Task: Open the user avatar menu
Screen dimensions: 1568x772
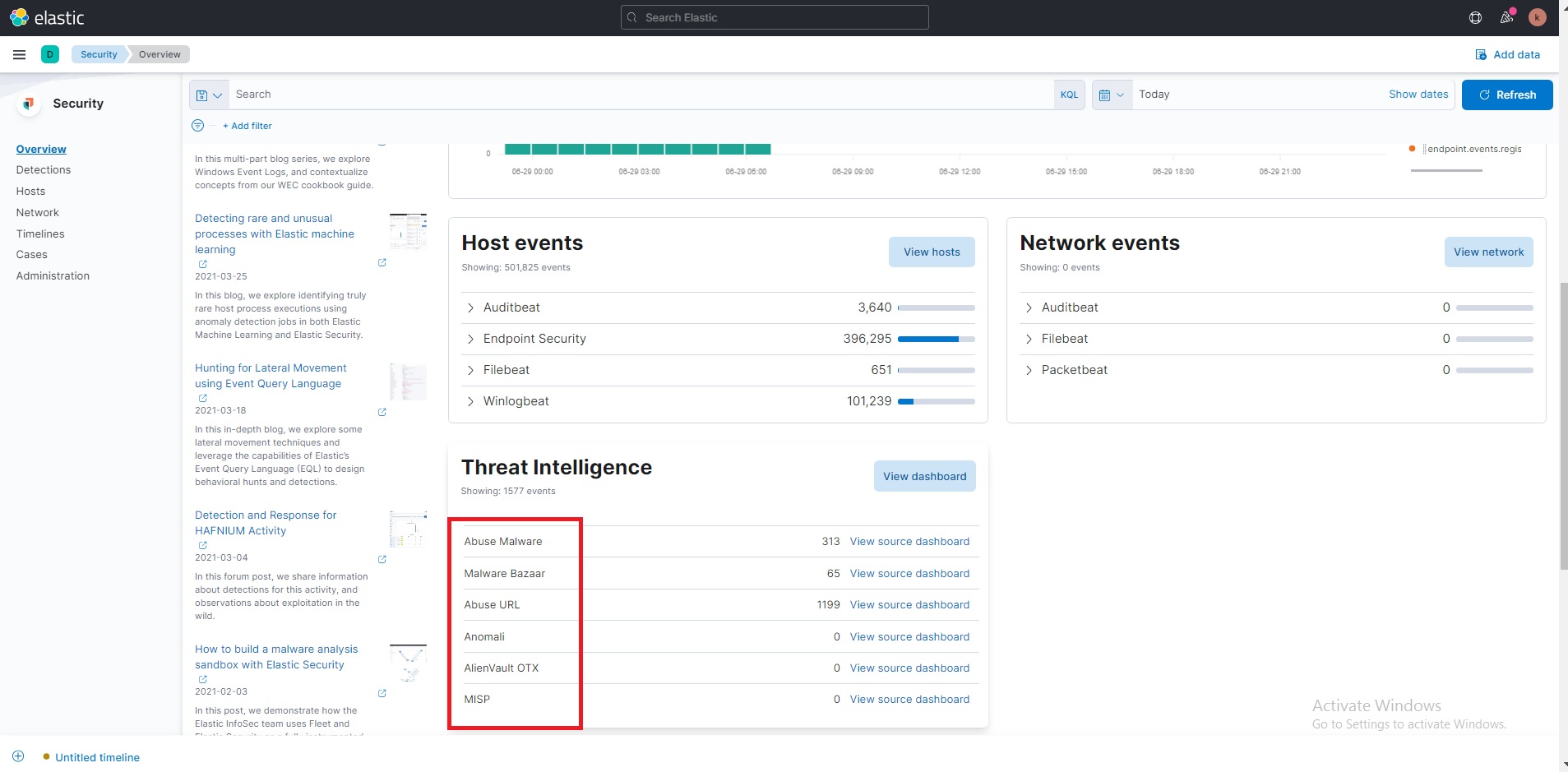Action: pos(1537,17)
